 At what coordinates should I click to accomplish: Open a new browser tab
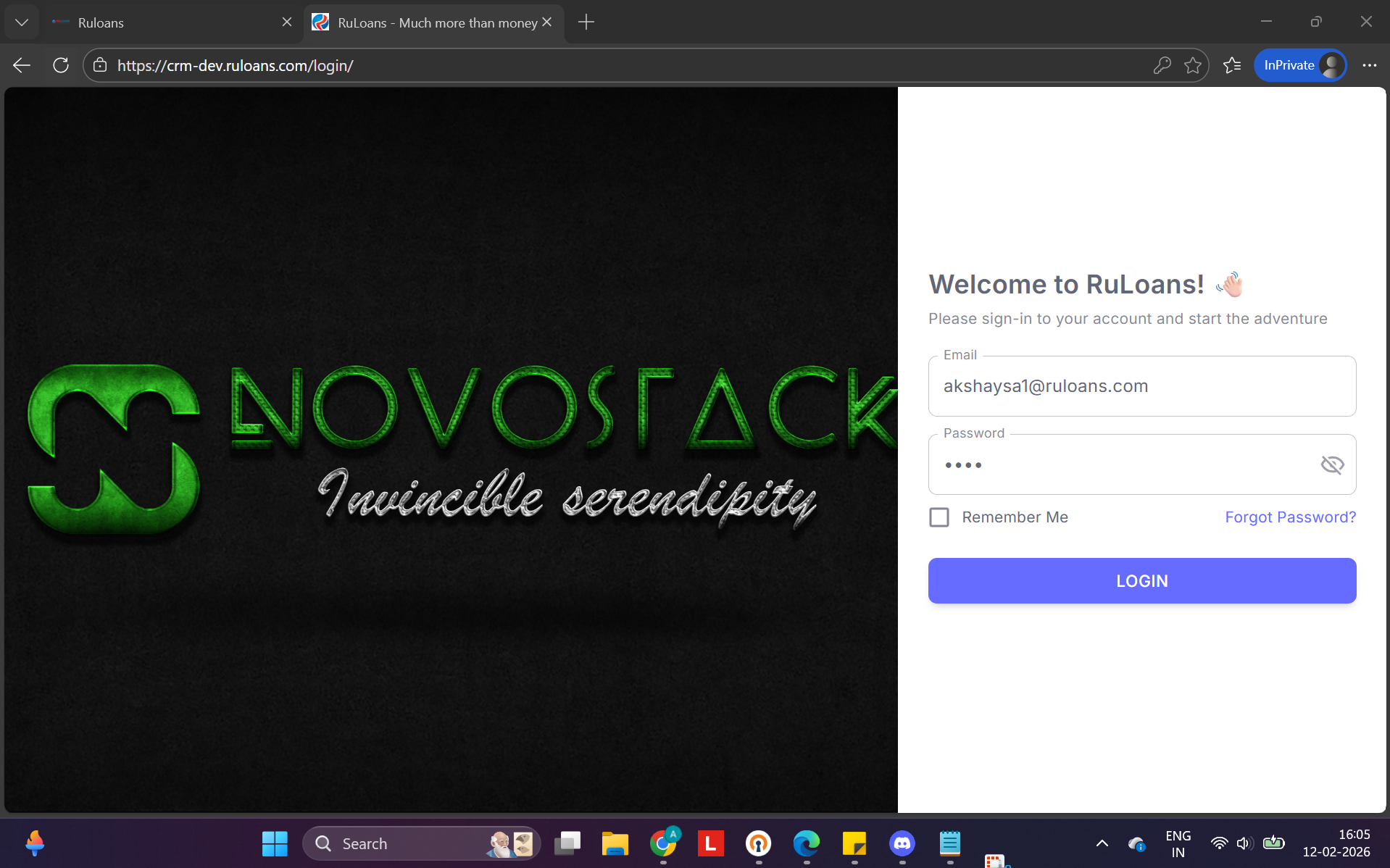point(586,22)
